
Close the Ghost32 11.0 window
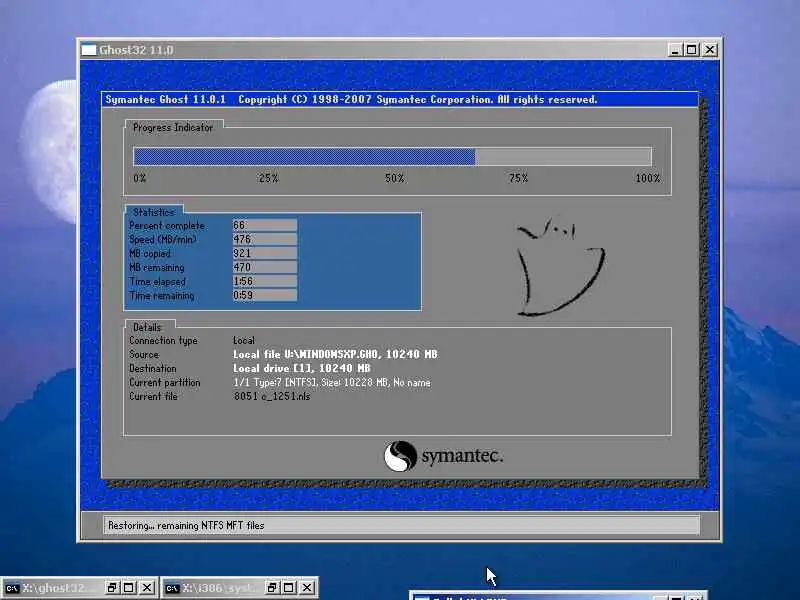(710, 50)
